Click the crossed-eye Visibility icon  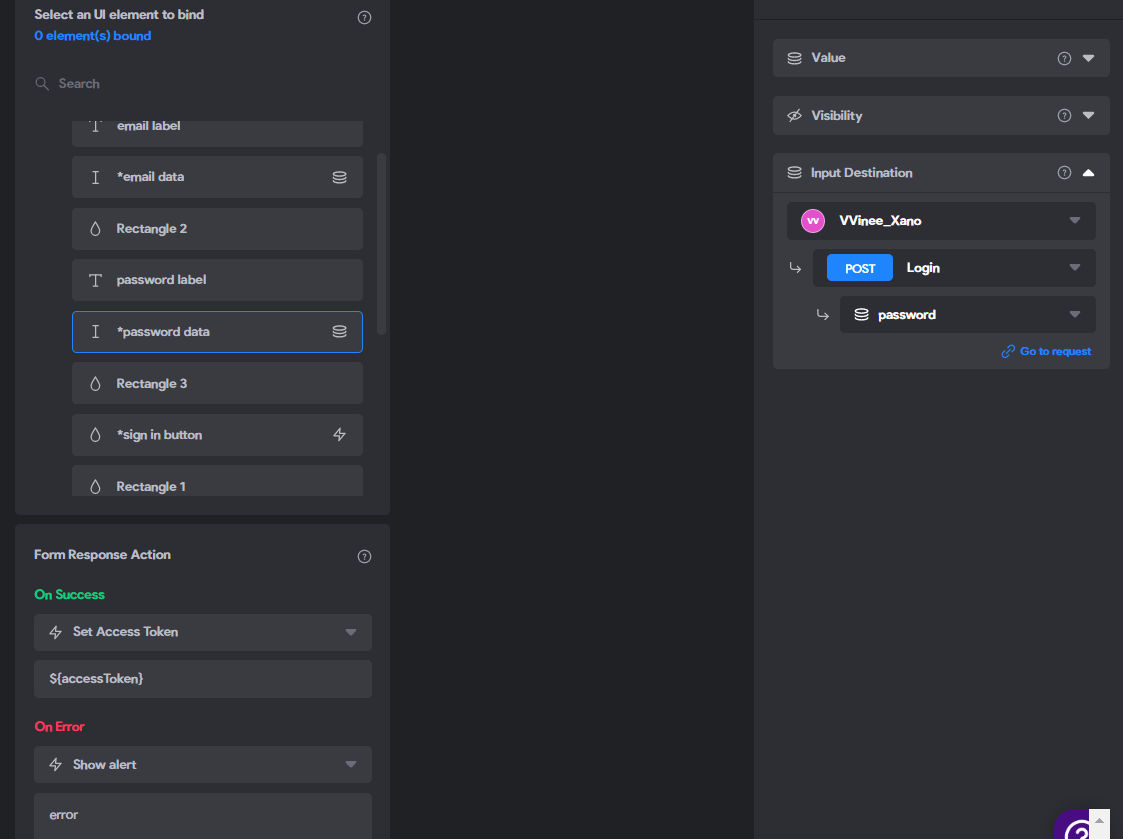(x=794, y=115)
